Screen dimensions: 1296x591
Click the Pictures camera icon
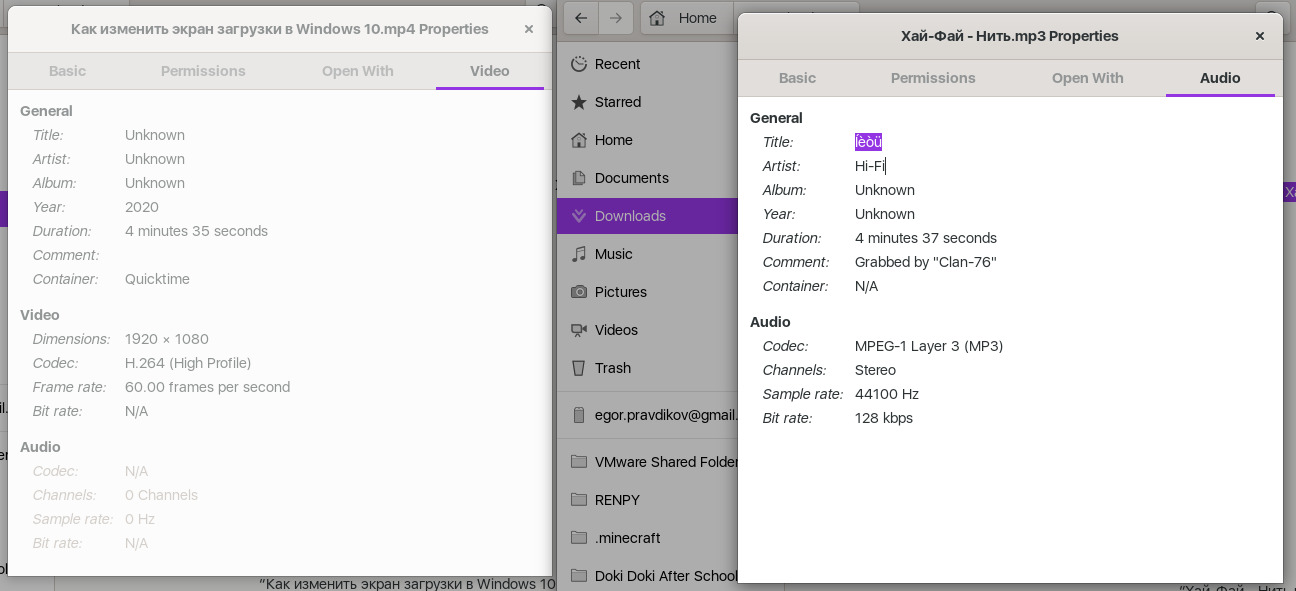click(578, 292)
